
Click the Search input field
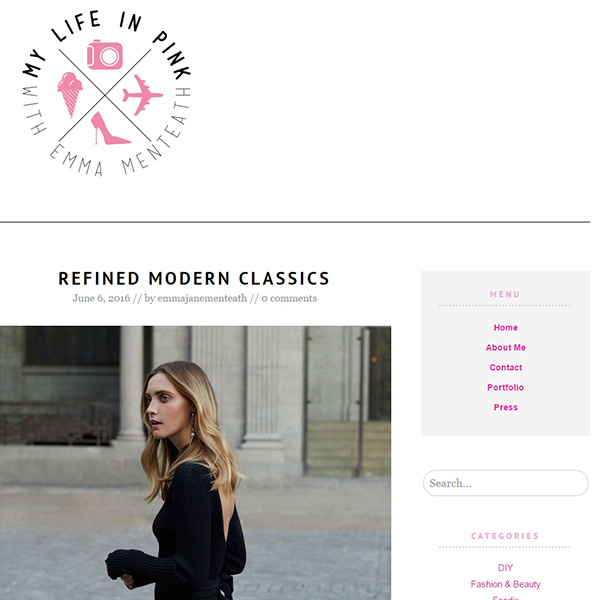[505, 483]
